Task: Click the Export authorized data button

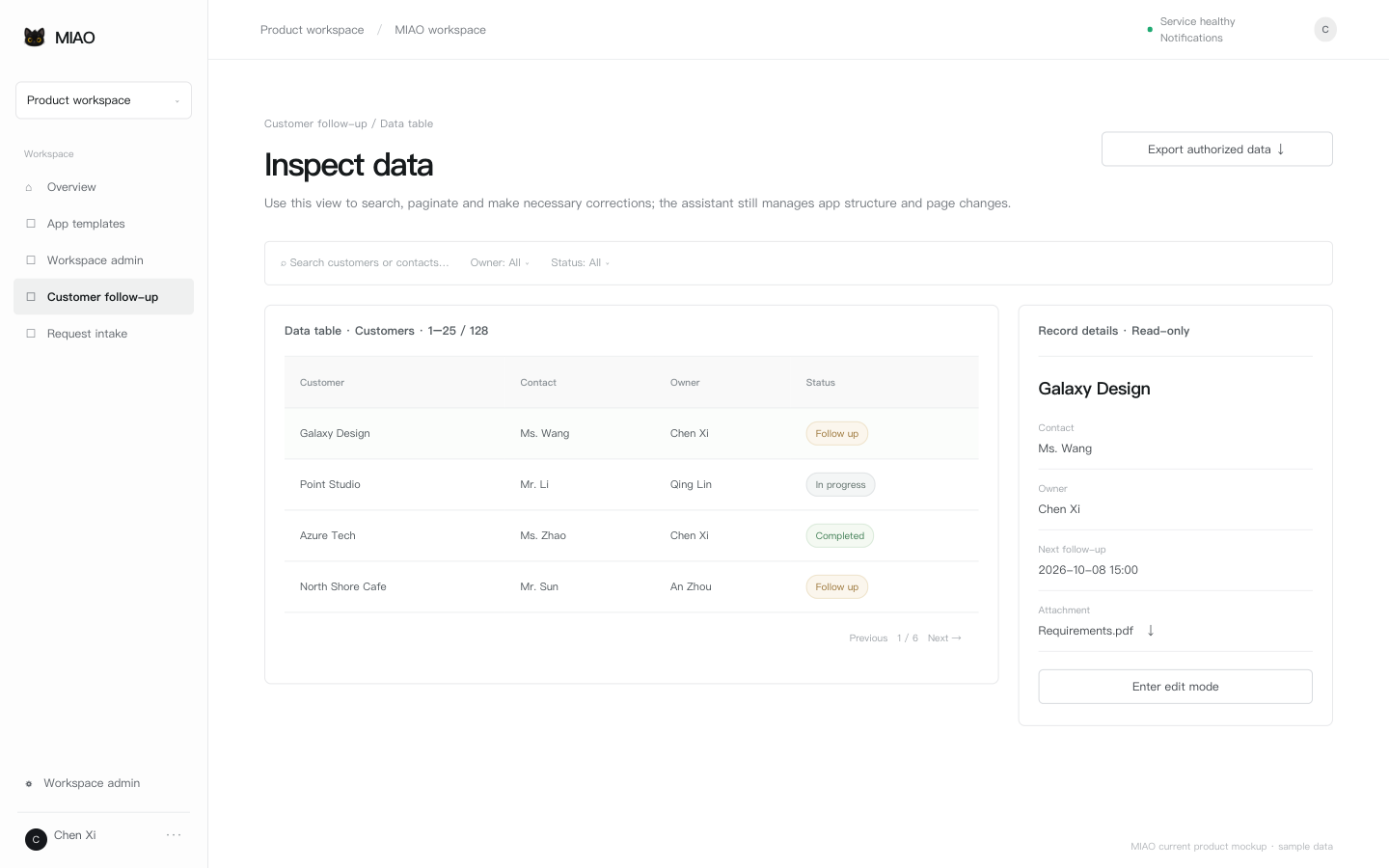Action: [1216, 149]
